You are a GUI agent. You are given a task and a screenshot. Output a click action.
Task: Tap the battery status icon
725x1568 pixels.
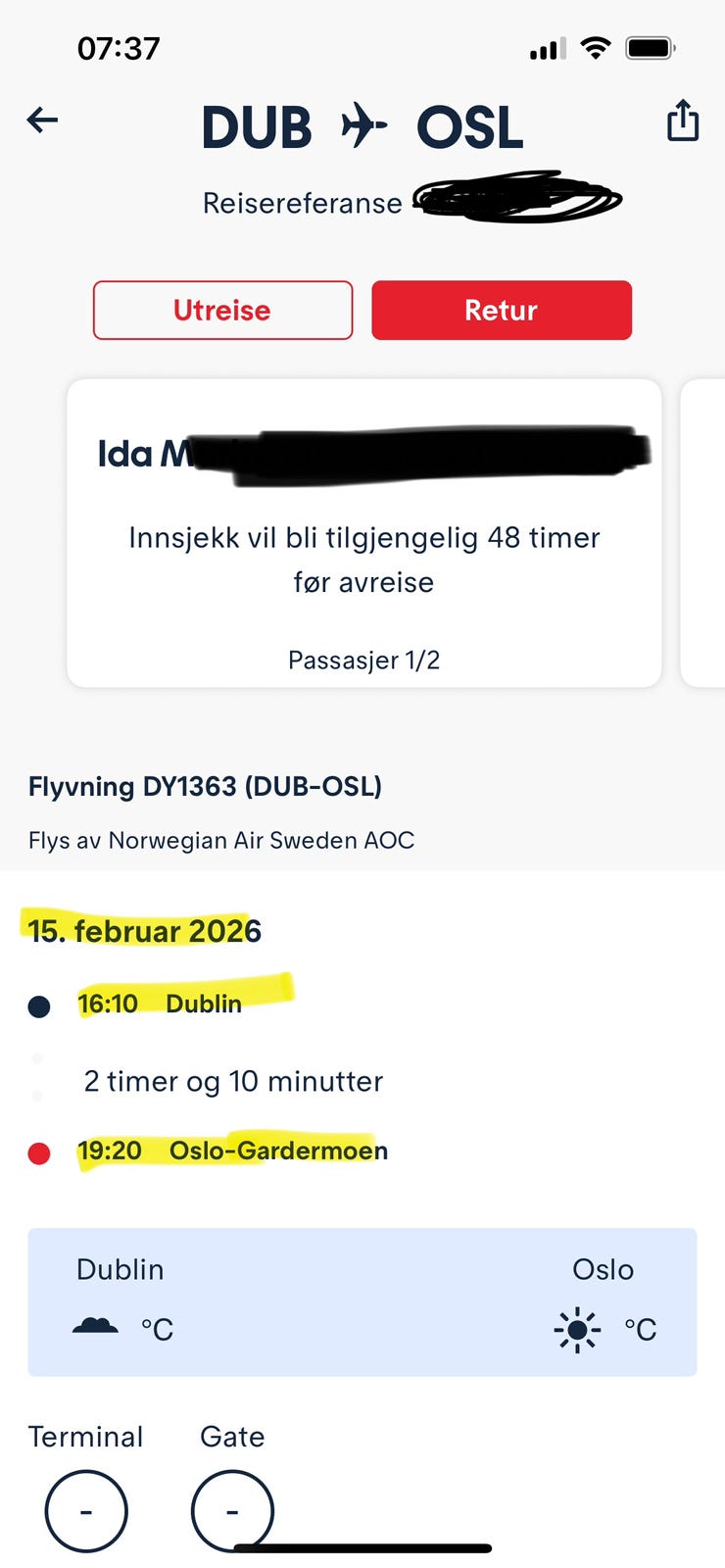click(x=650, y=48)
